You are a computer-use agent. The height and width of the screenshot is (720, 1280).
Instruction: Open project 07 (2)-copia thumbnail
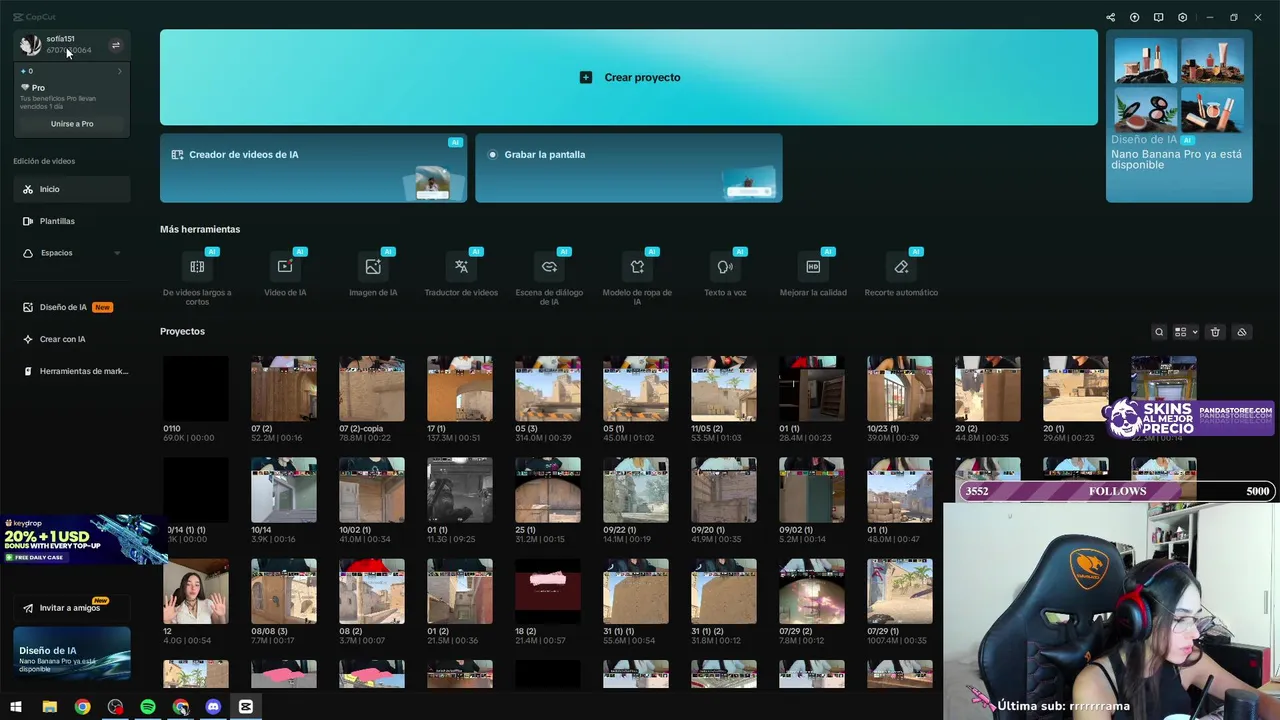tap(372, 389)
